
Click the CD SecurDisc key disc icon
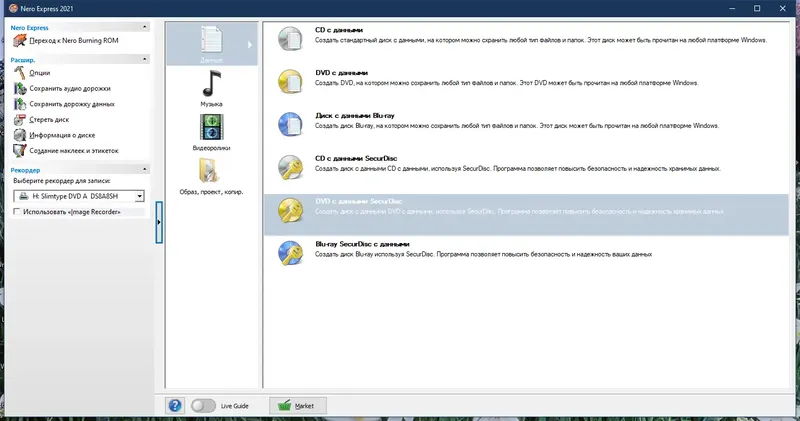pos(290,167)
